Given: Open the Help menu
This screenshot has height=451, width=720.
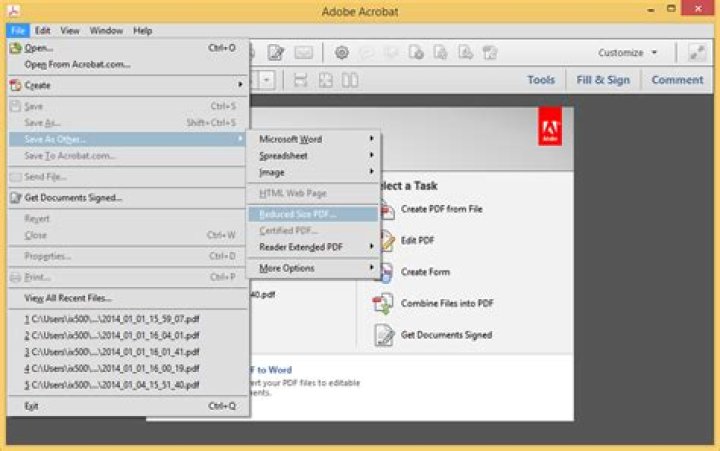Looking at the screenshot, I should click(142, 31).
